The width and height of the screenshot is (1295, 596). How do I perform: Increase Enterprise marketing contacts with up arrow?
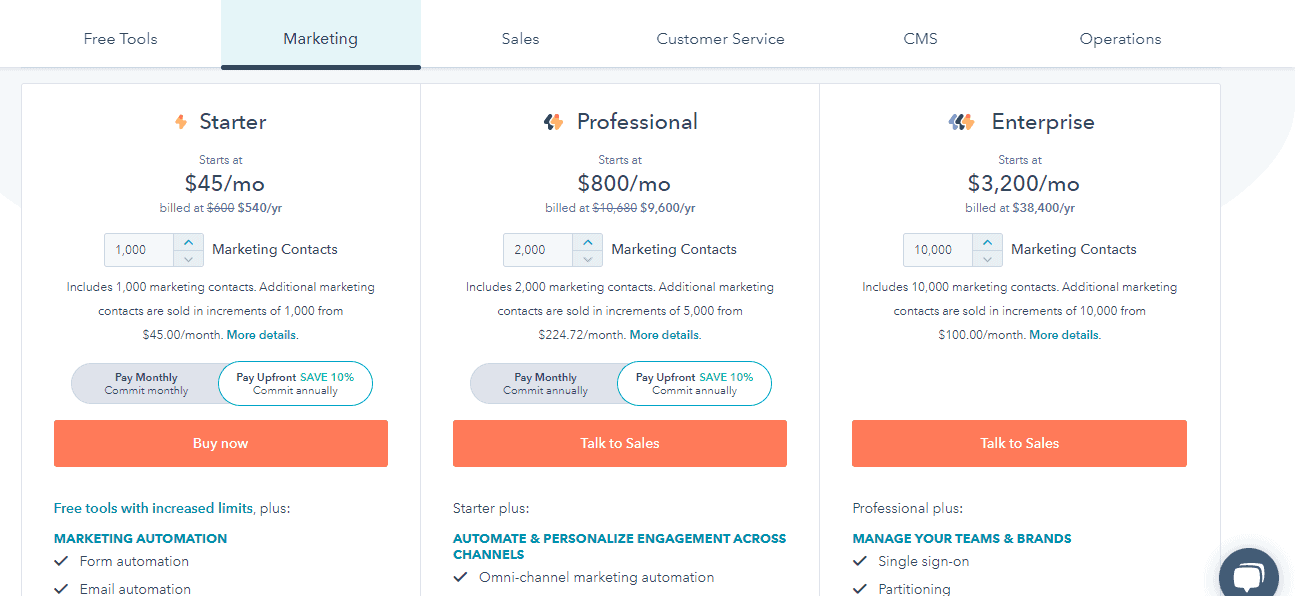988,243
